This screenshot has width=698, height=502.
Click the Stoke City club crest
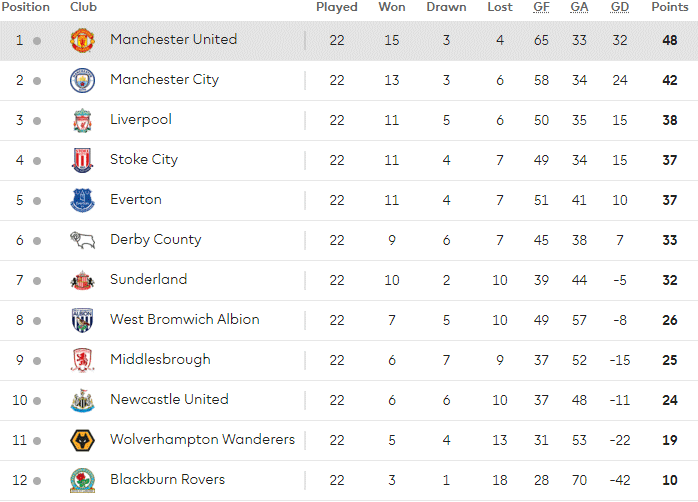click(82, 160)
